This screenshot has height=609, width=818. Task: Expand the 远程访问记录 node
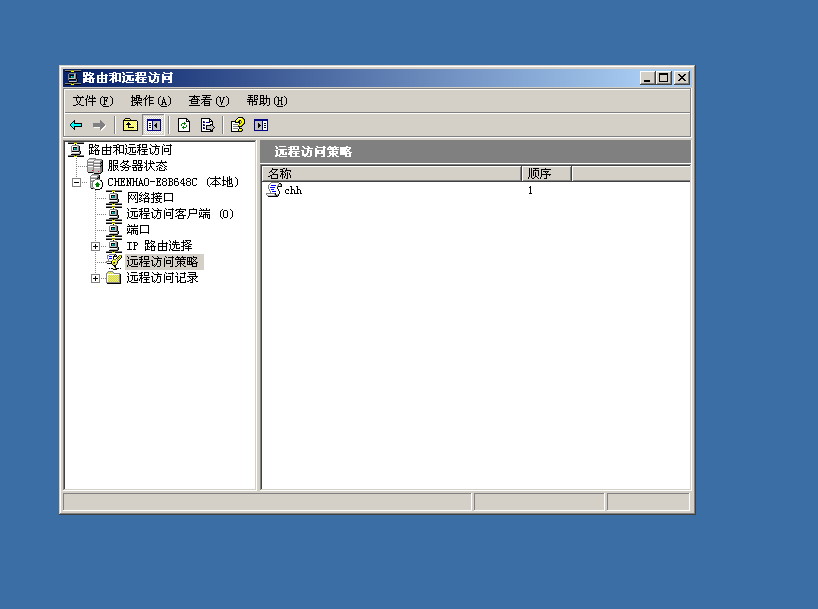click(95, 278)
